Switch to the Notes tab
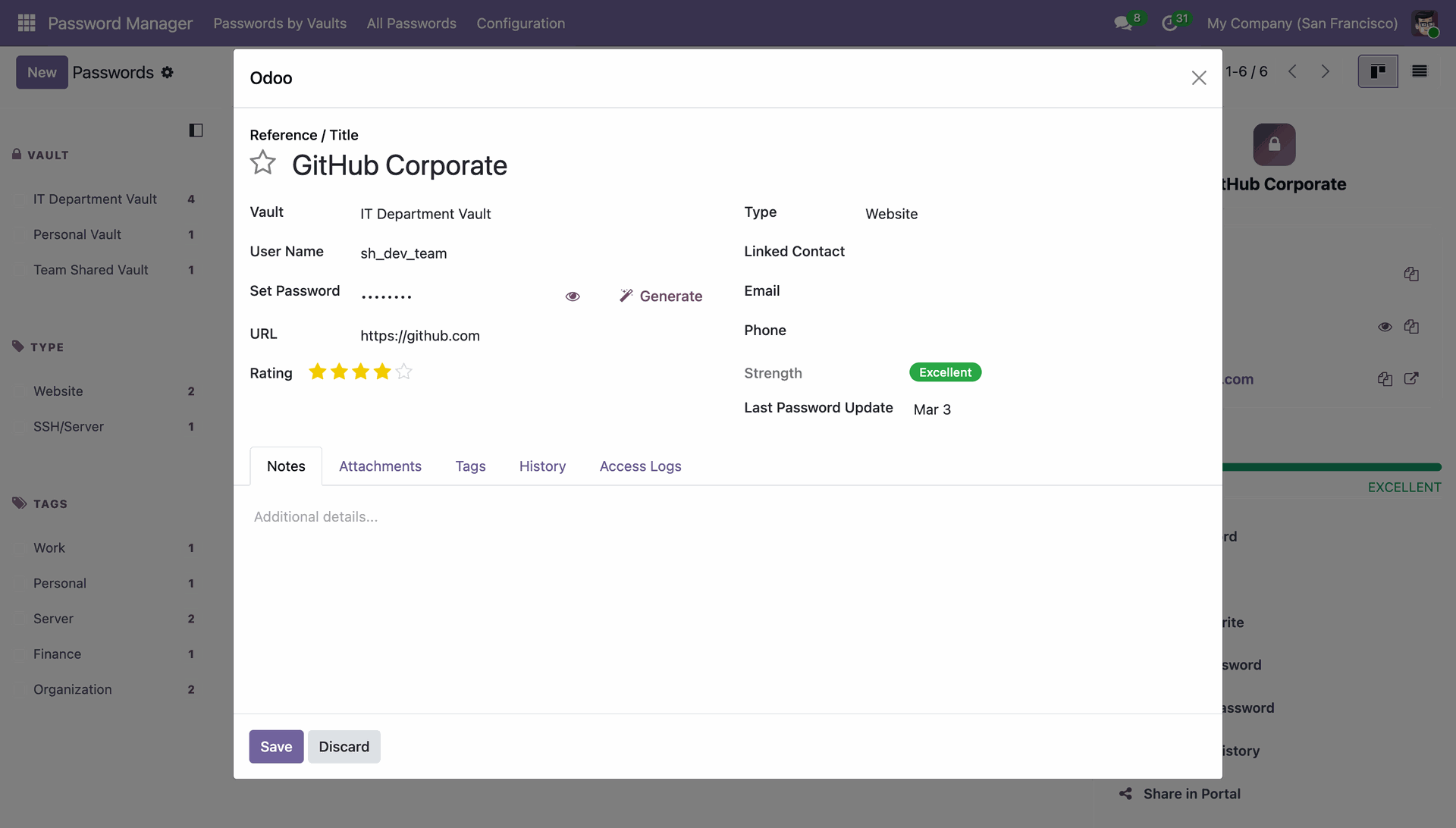Image resolution: width=1456 pixels, height=828 pixels. [286, 466]
